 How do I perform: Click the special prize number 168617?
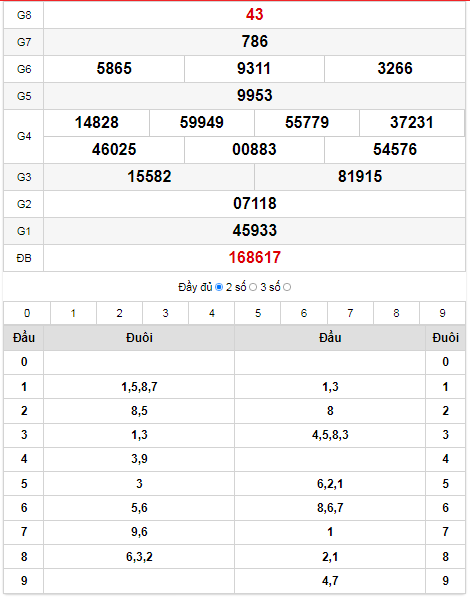pos(254,258)
